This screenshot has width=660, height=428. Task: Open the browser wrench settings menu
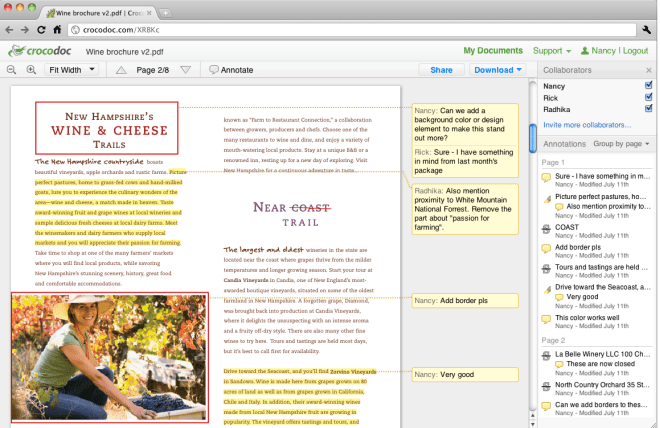647,29
